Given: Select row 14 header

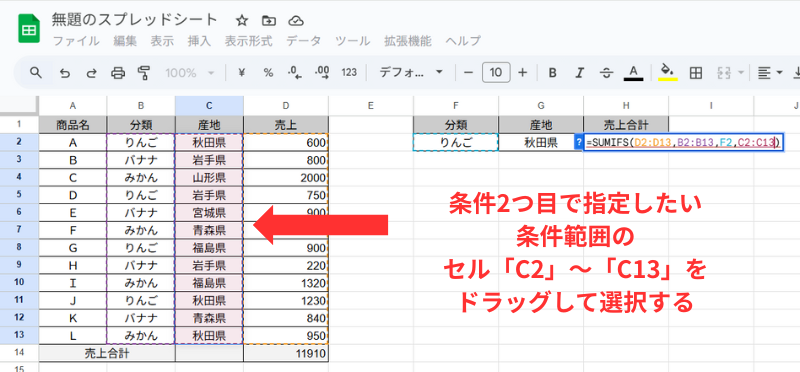Looking at the screenshot, I should pyautogui.click(x=19, y=353).
